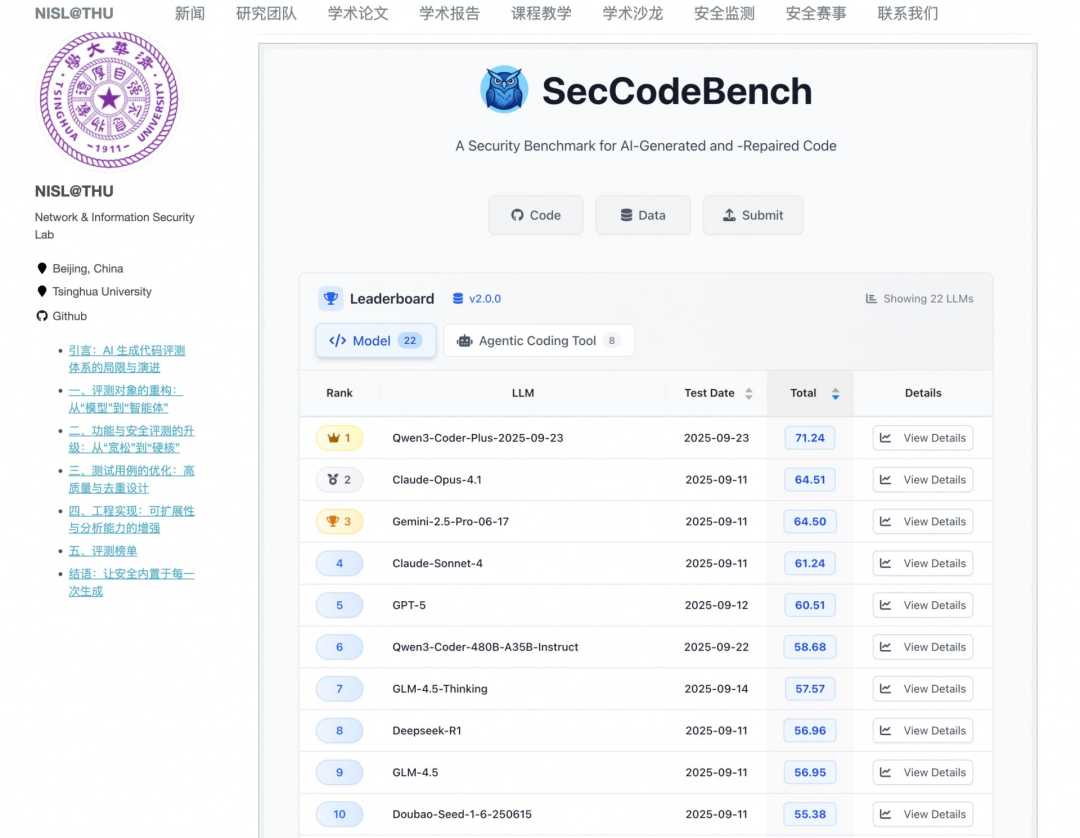Screen dimensions: 1080x838
Task: Click the Tsinghua University seal logo
Action: pyautogui.click(x=108, y=99)
